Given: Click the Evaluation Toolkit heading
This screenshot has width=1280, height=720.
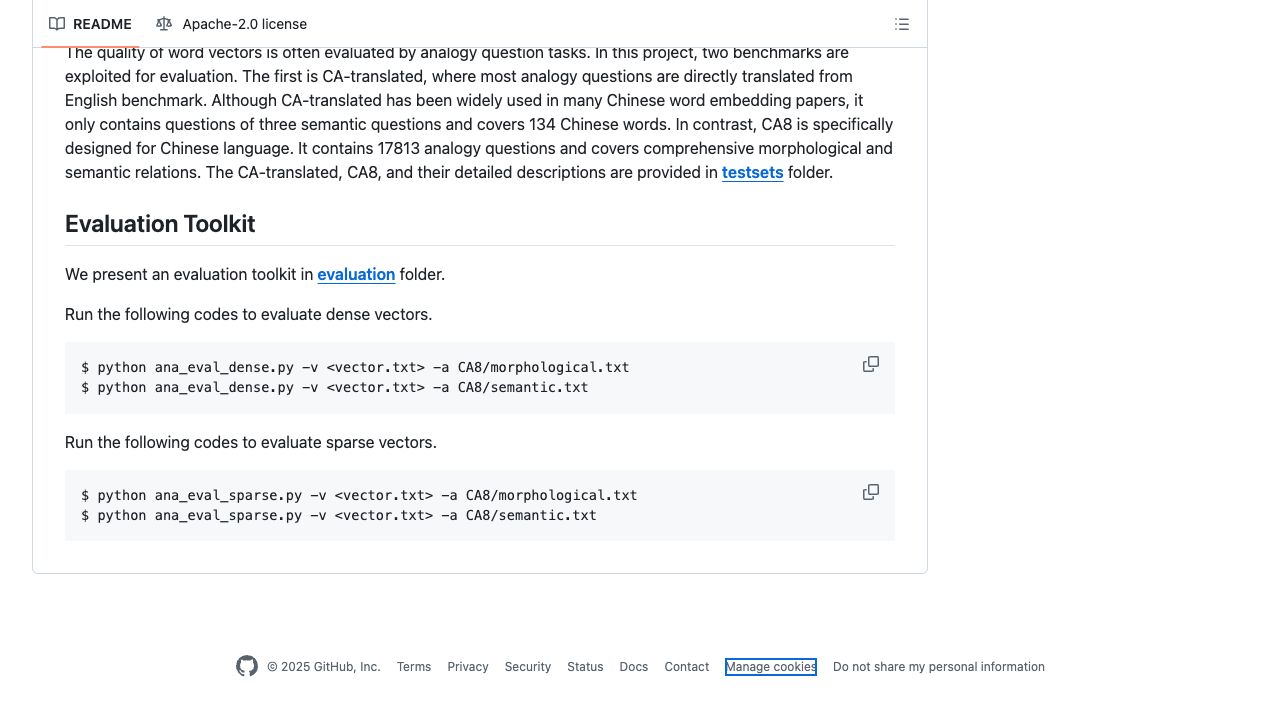Looking at the screenshot, I should coord(160,224).
